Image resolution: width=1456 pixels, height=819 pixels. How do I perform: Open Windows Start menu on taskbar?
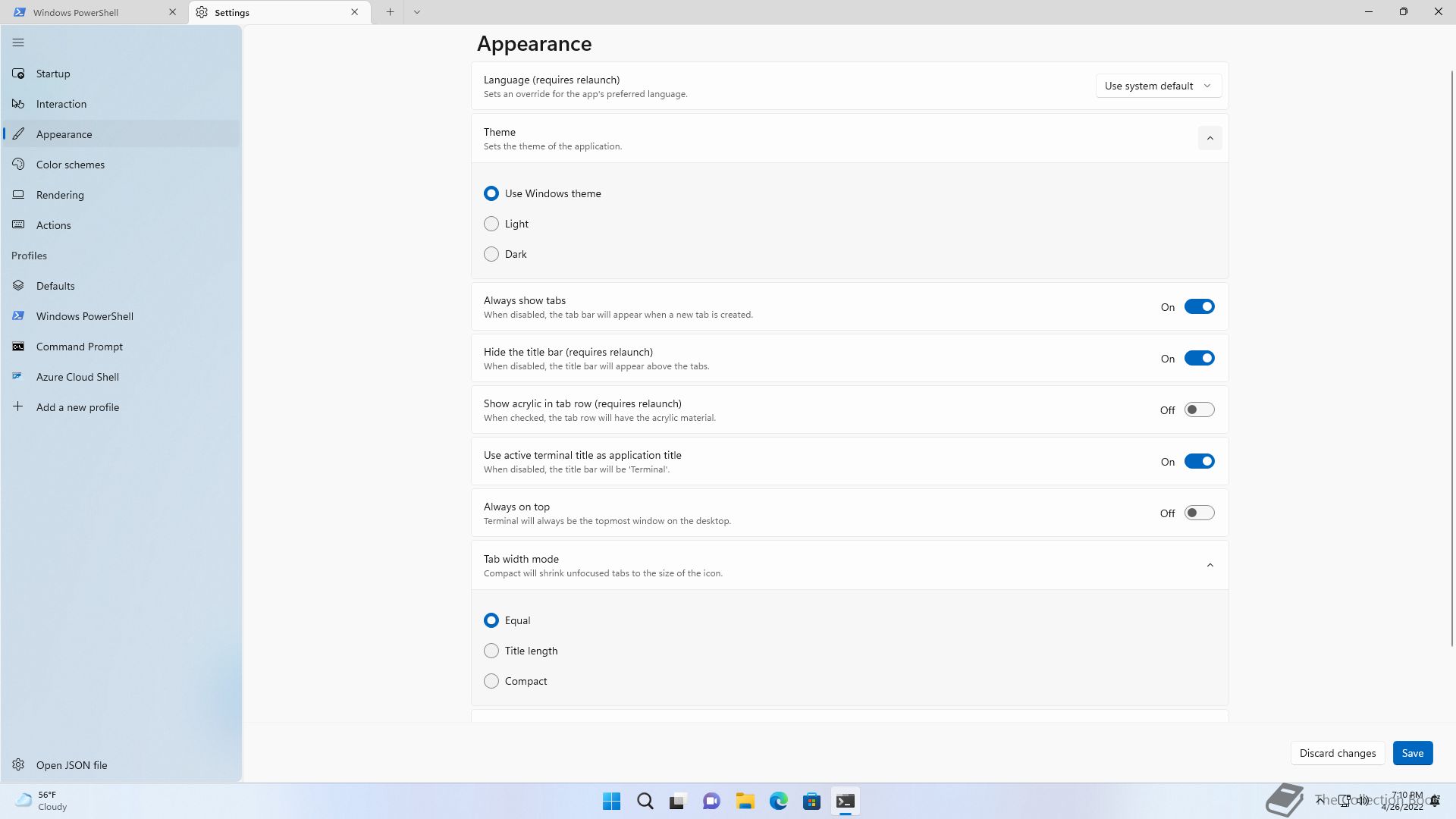pos(611,802)
